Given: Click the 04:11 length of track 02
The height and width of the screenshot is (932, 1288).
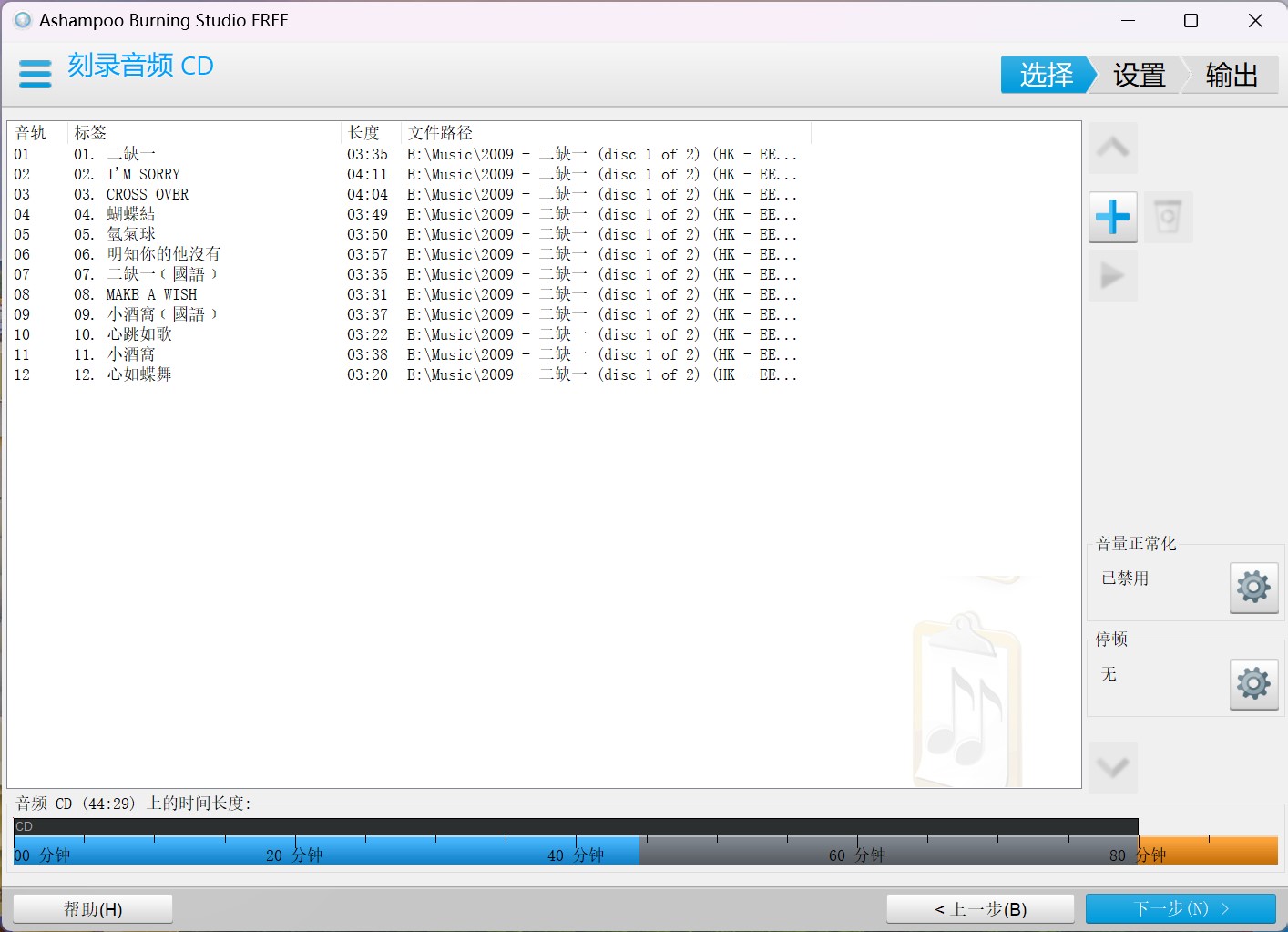Looking at the screenshot, I should coord(367,175).
